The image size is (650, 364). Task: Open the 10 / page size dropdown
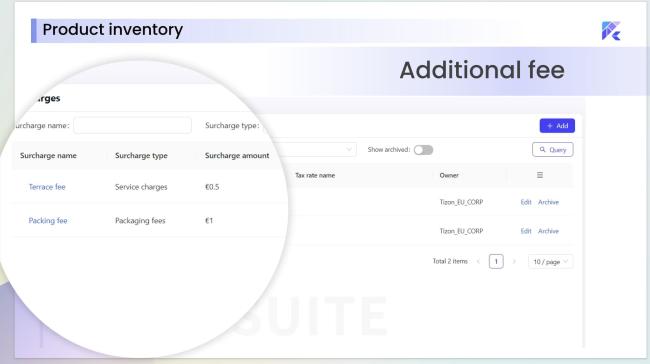coord(551,262)
